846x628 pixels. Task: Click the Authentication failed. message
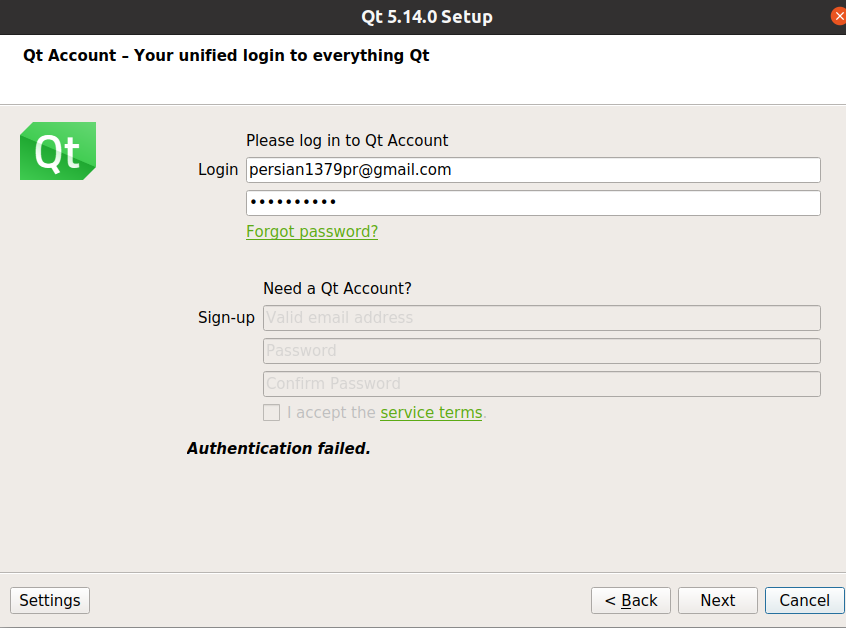point(278,448)
